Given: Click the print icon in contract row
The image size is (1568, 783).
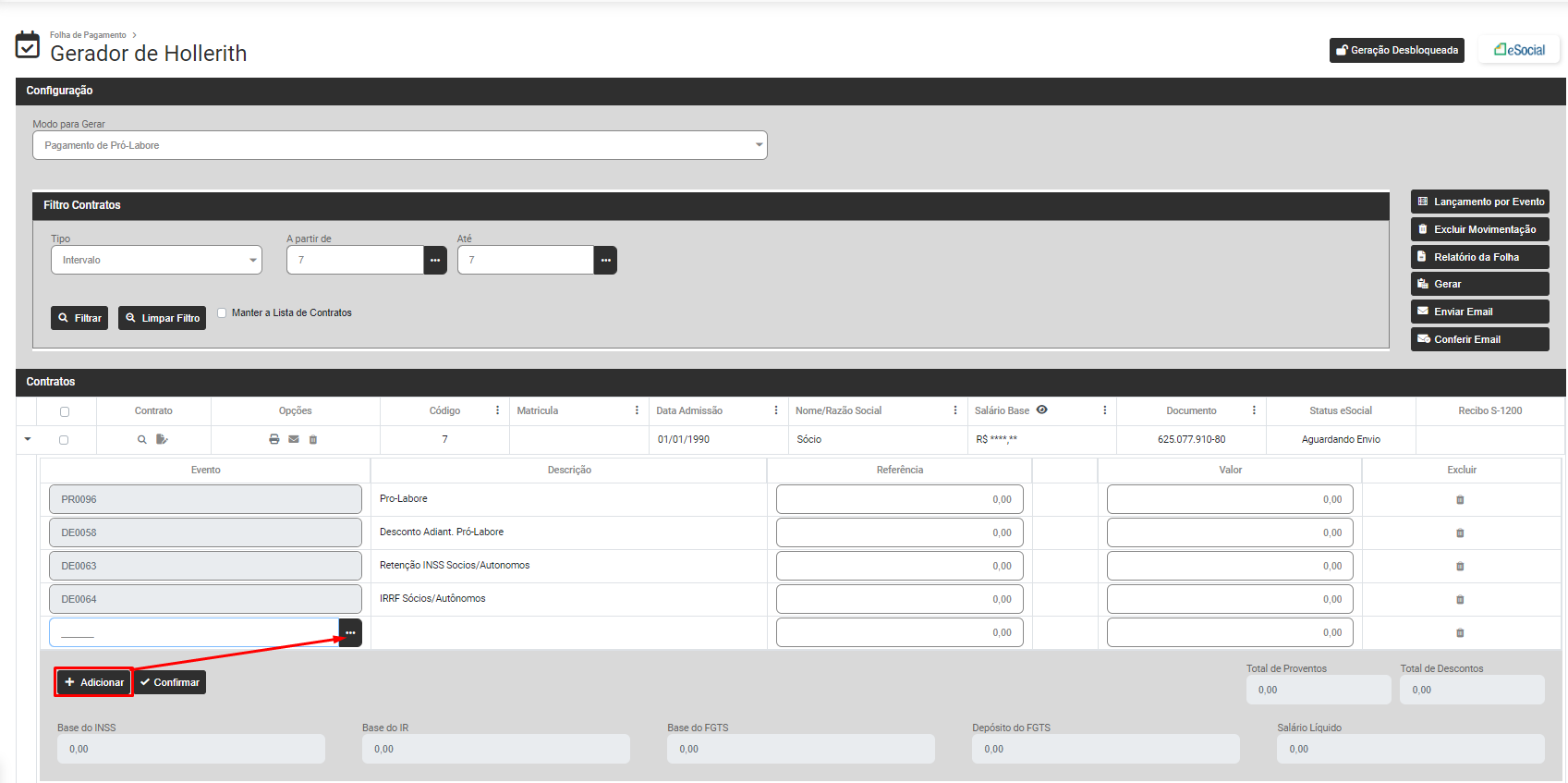Looking at the screenshot, I should click(273, 439).
